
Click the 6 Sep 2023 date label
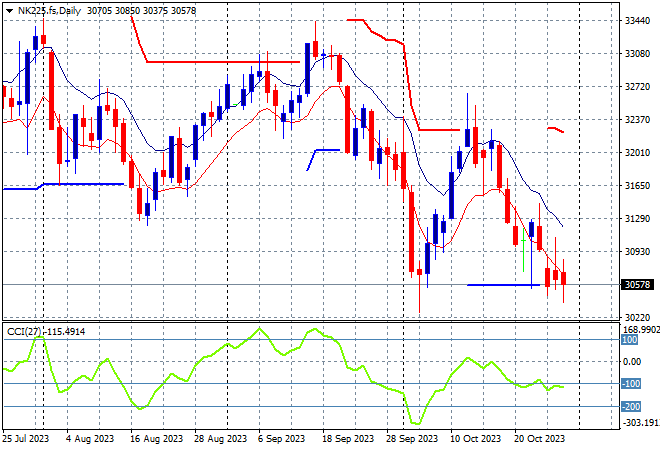[x=281, y=439]
